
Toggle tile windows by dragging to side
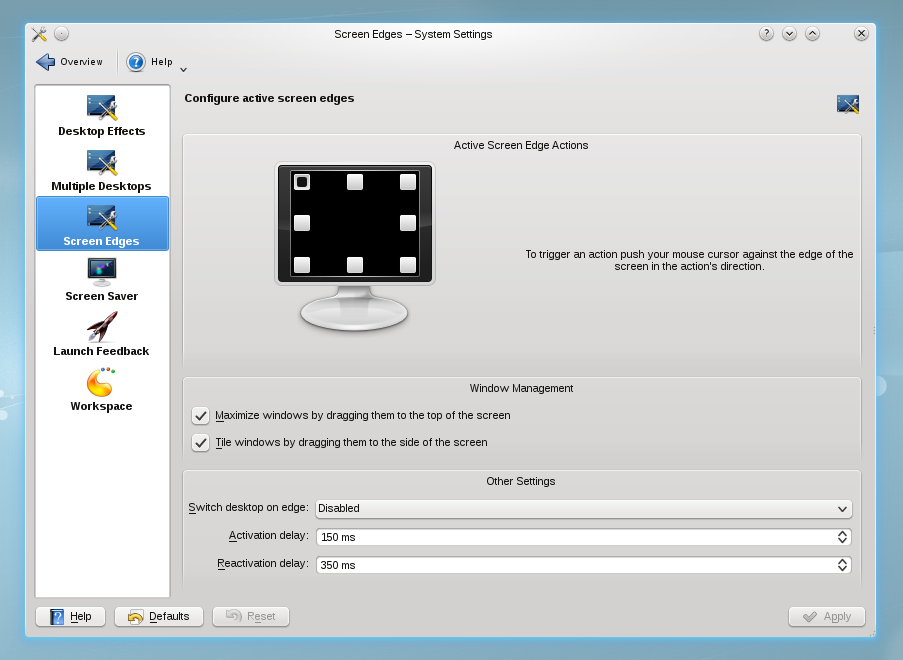(x=201, y=442)
